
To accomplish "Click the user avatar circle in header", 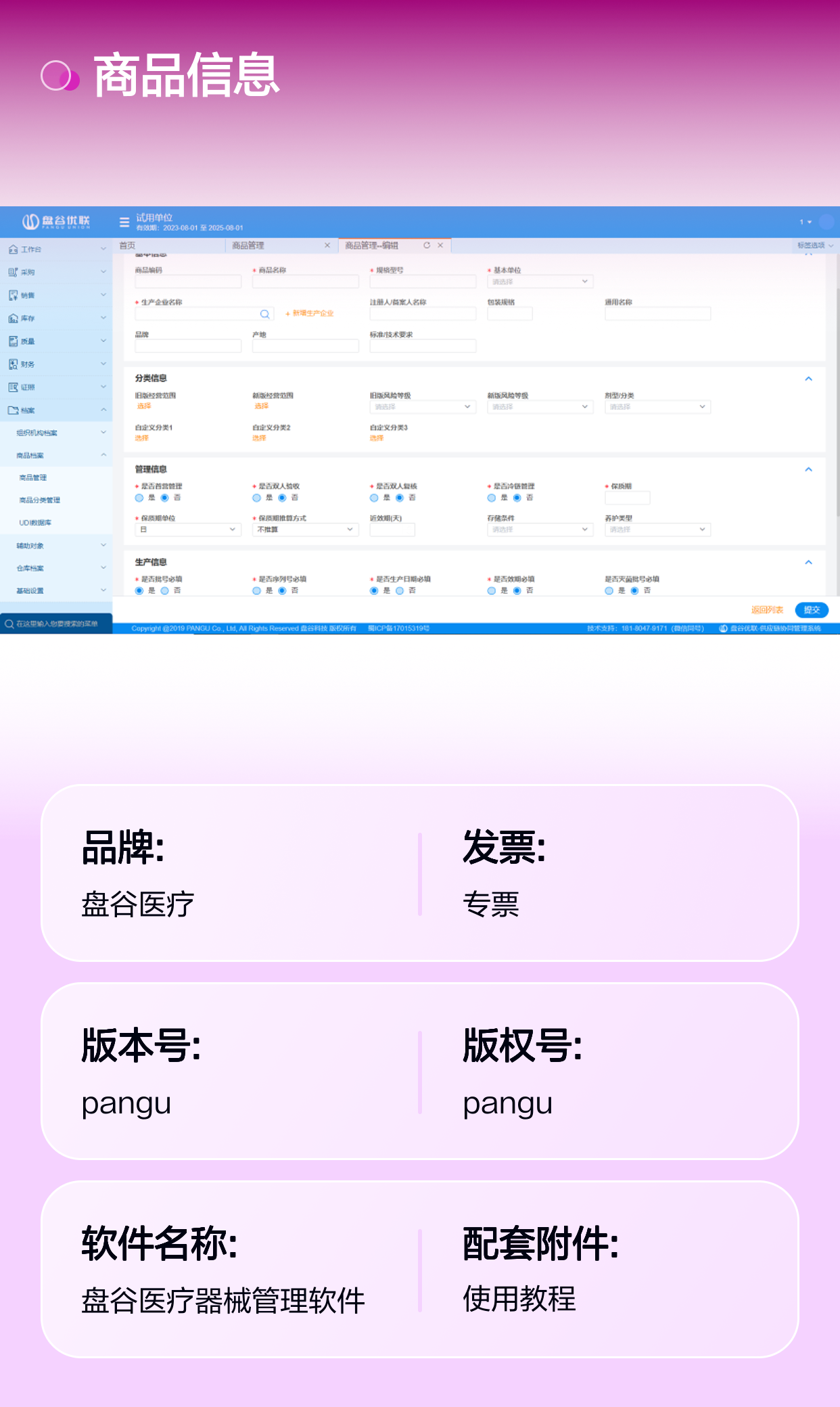I will pyautogui.click(x=826, y=222).
